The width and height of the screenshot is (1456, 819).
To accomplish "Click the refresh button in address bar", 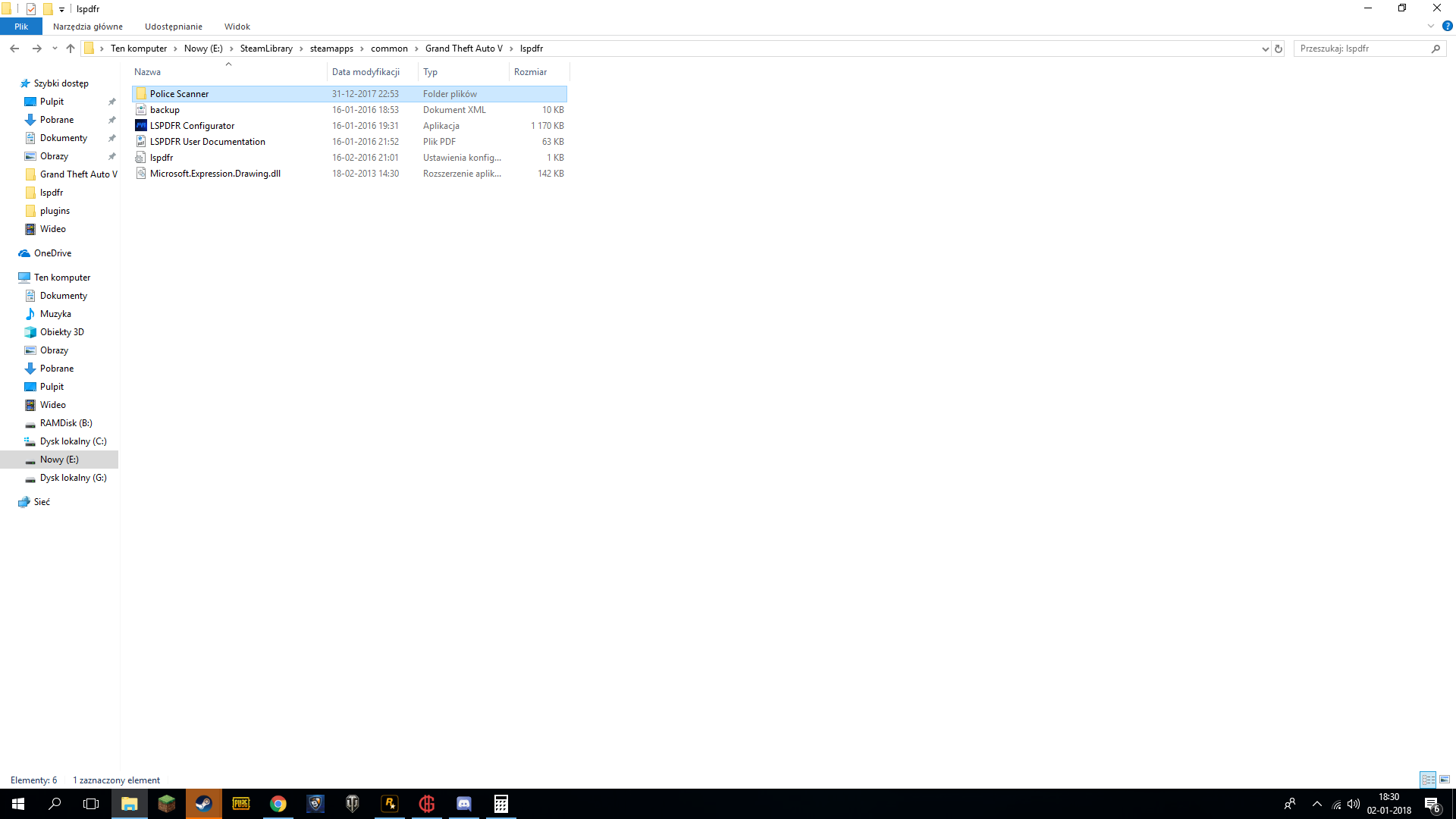I will pos(1279,49).
